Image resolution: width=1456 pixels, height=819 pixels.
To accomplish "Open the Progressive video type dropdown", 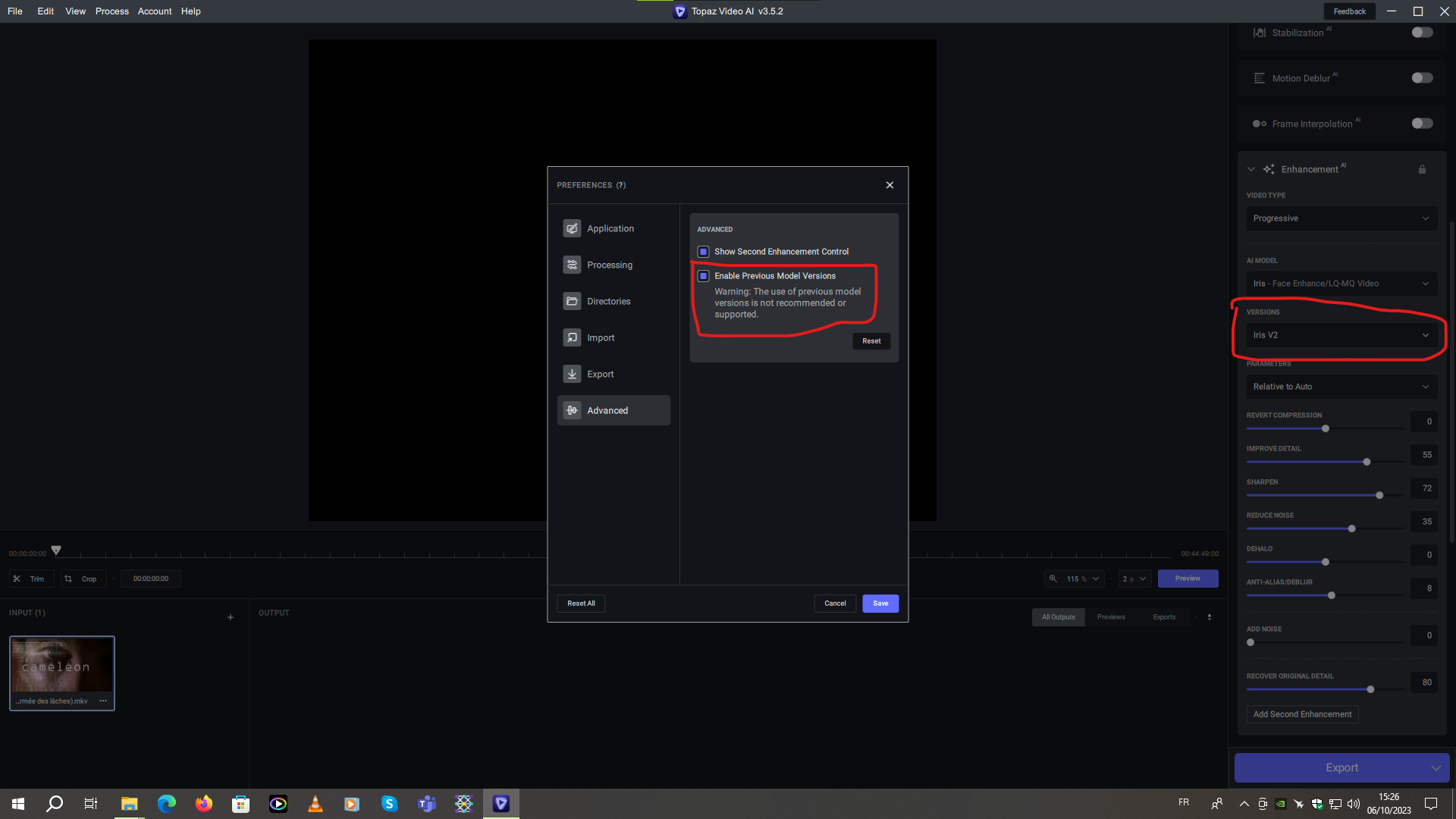I will coord(1341,218).
